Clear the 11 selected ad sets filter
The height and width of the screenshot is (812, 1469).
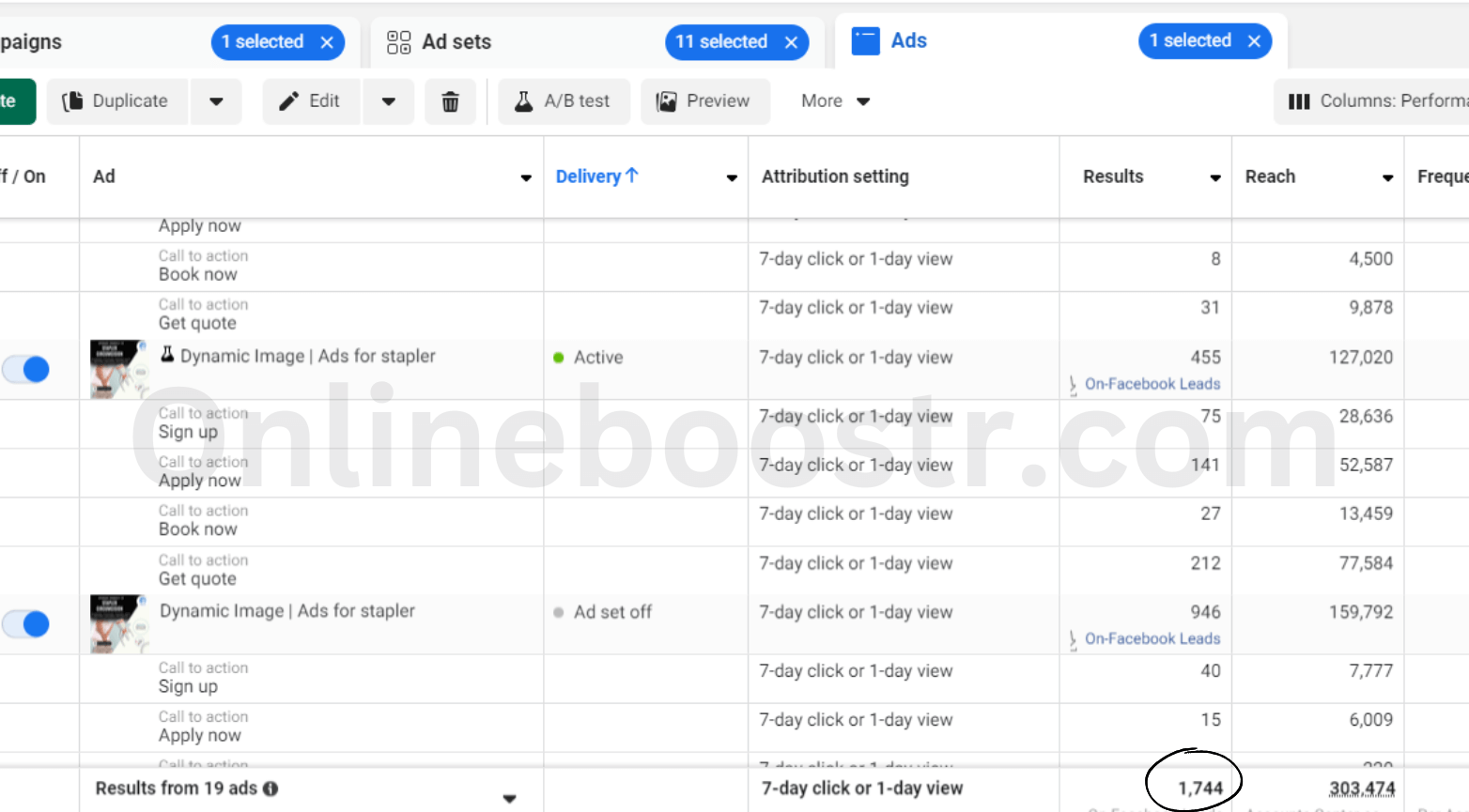[791, 42]
